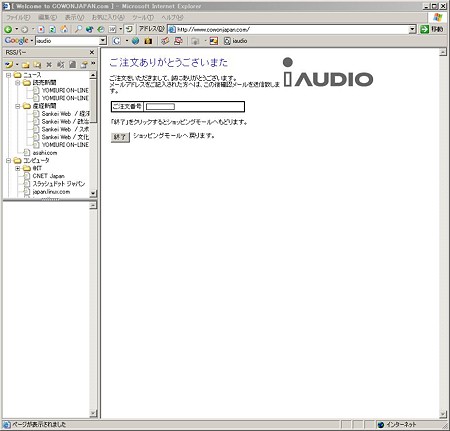The width and height of the screenshot is (450, 431).
Task: Click the W edit-with-Word toolbar icon
Action: pyautogui.click(x=112, y=29)
